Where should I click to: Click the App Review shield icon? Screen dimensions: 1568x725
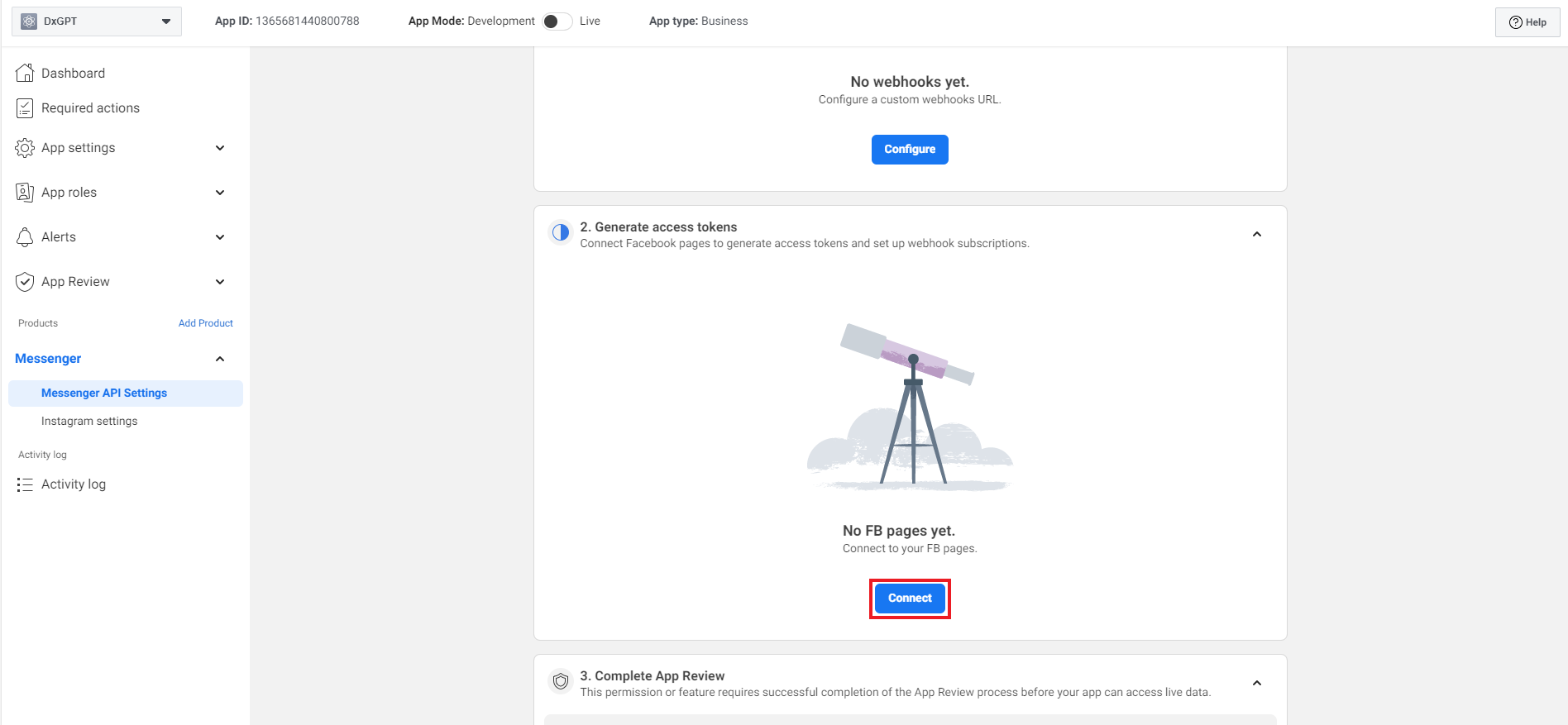(25, 282)
